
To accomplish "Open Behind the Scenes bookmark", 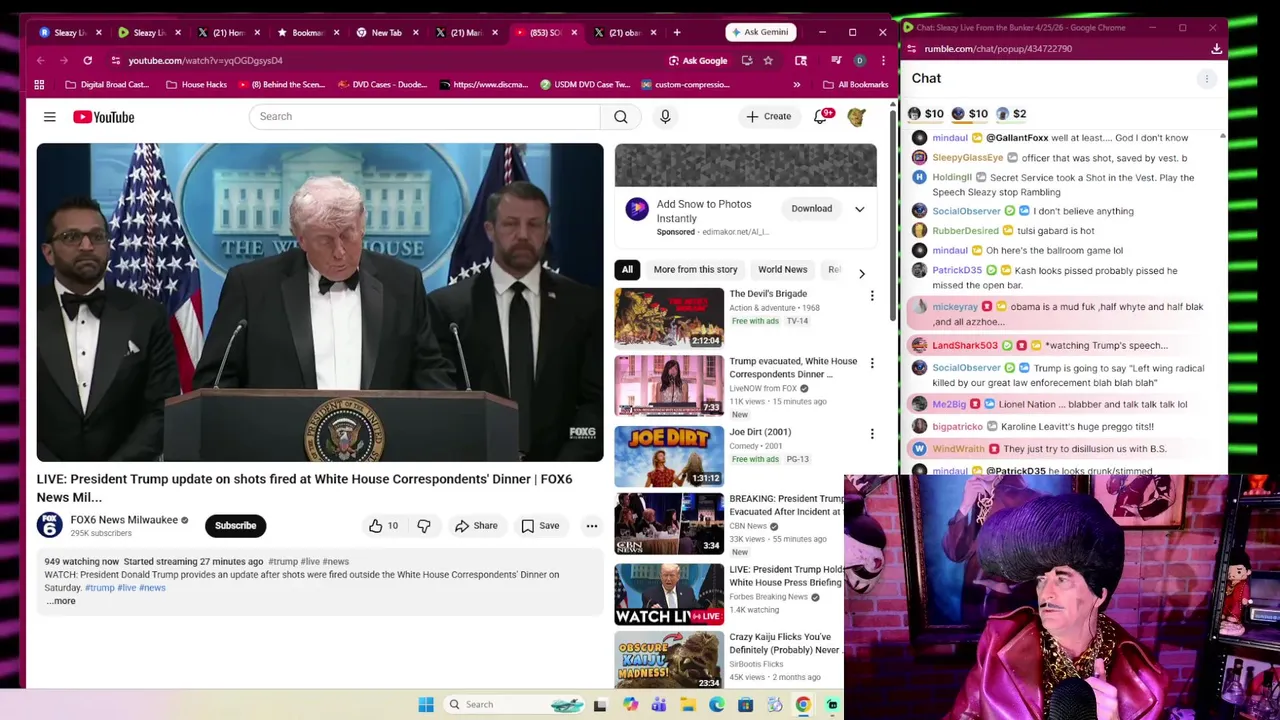I will [x=283, y=85].
